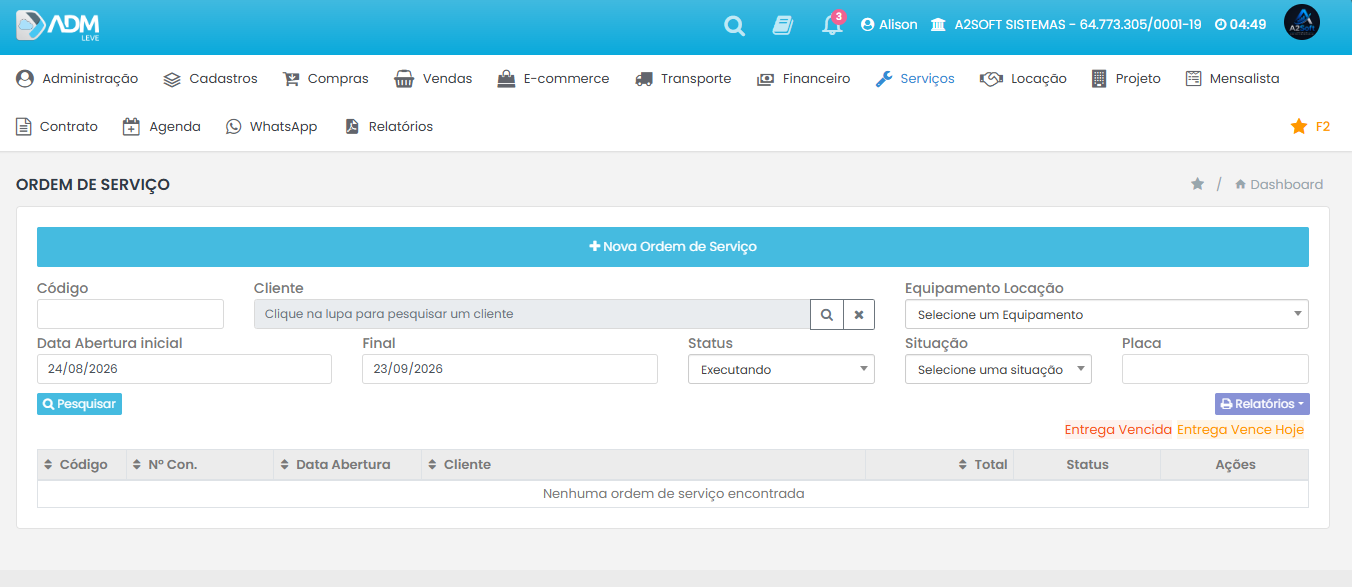The height and width of the screenshot is (587, 1352).
Task: Open the Locação menu
Action: [x=1023, y=79]
